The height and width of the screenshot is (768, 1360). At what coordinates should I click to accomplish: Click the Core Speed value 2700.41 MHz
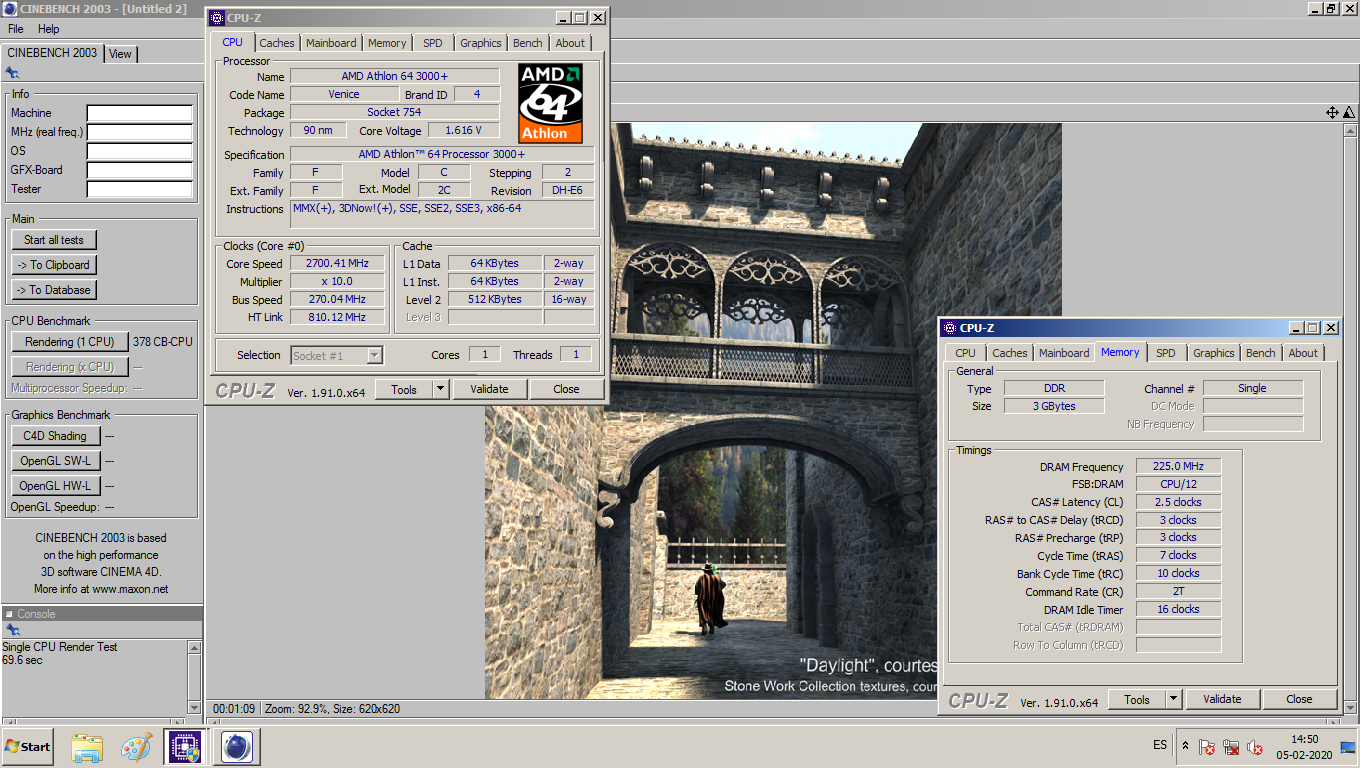pyautogui.click(x=337, y=263)
